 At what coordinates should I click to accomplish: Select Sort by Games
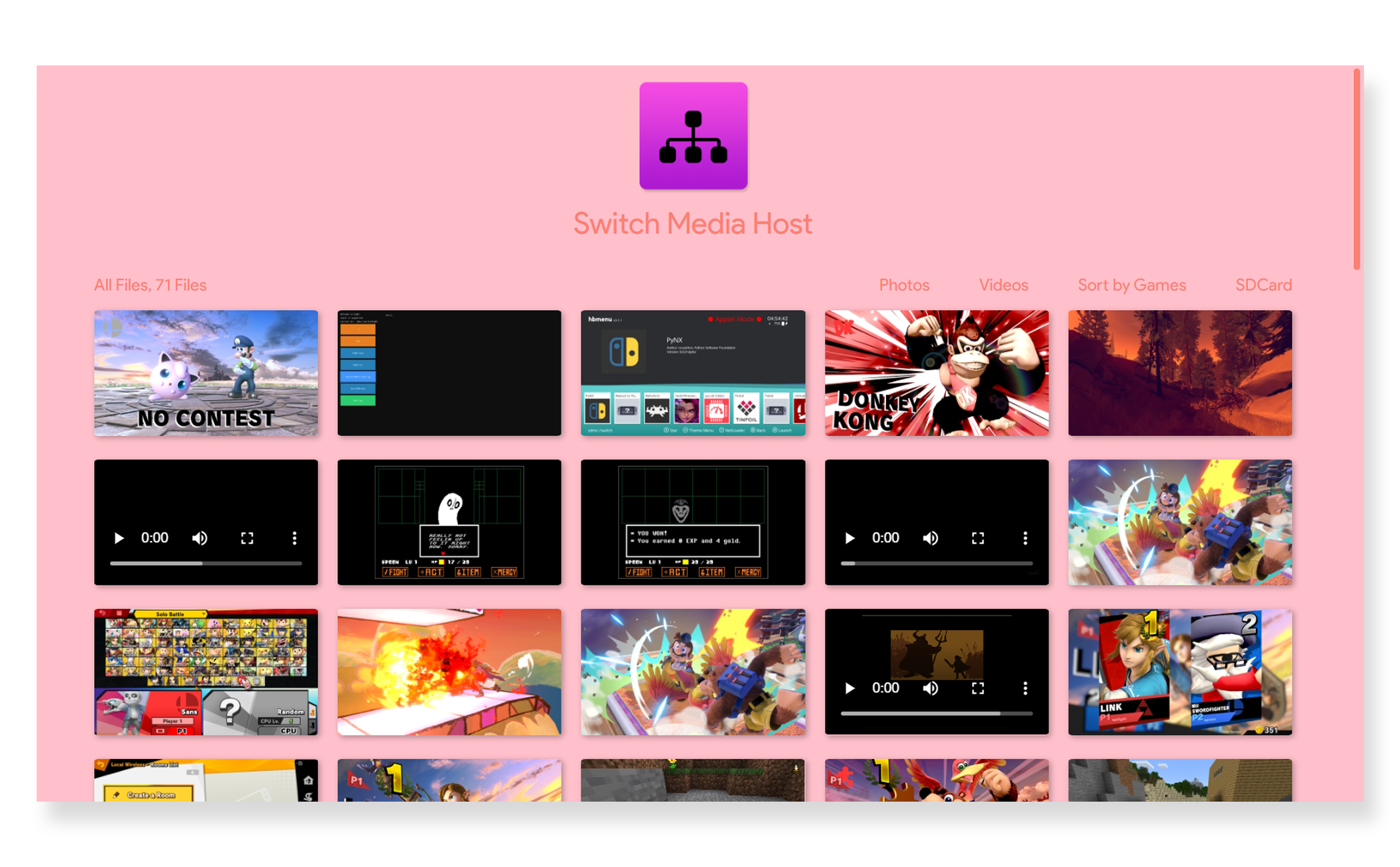[1132, 285]
